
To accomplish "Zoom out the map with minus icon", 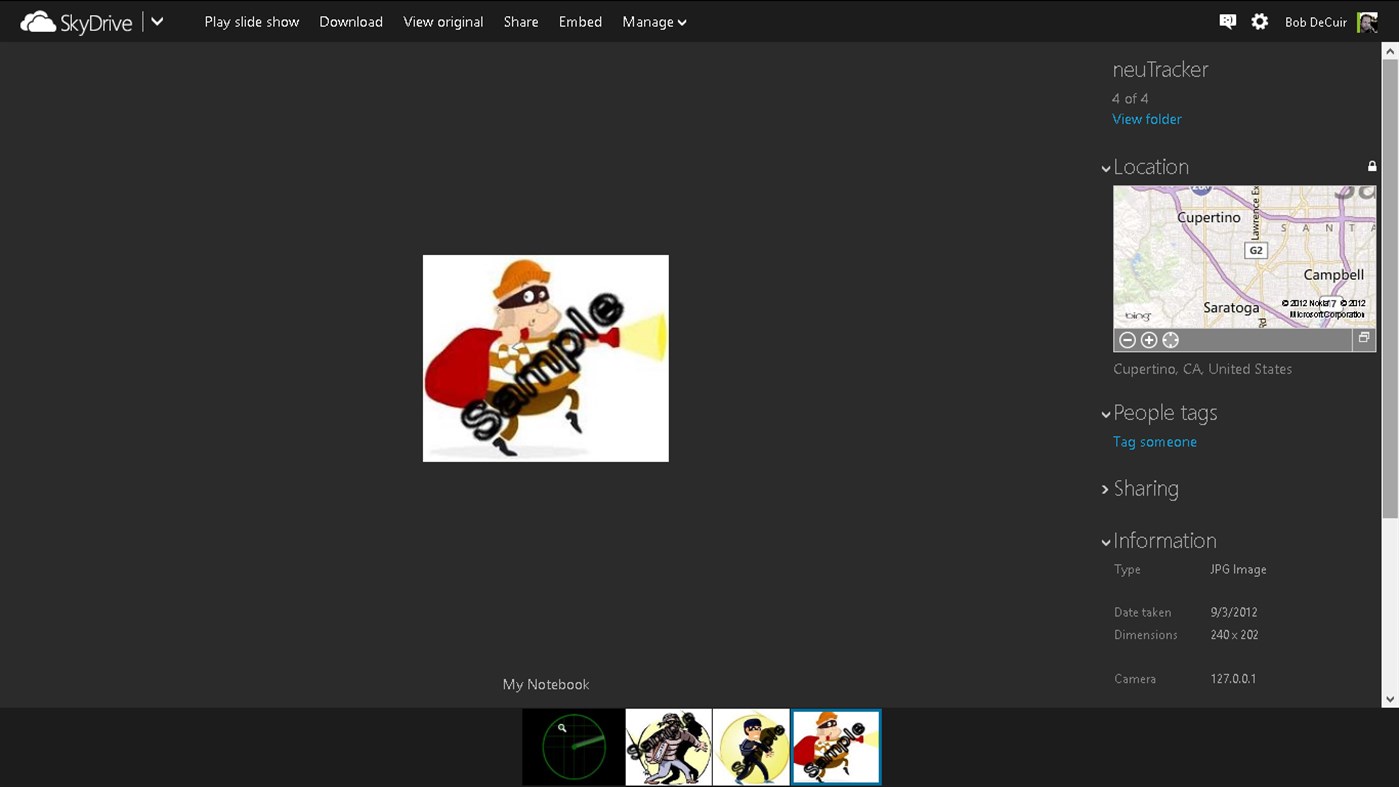I will click(x=1127, y=340).
